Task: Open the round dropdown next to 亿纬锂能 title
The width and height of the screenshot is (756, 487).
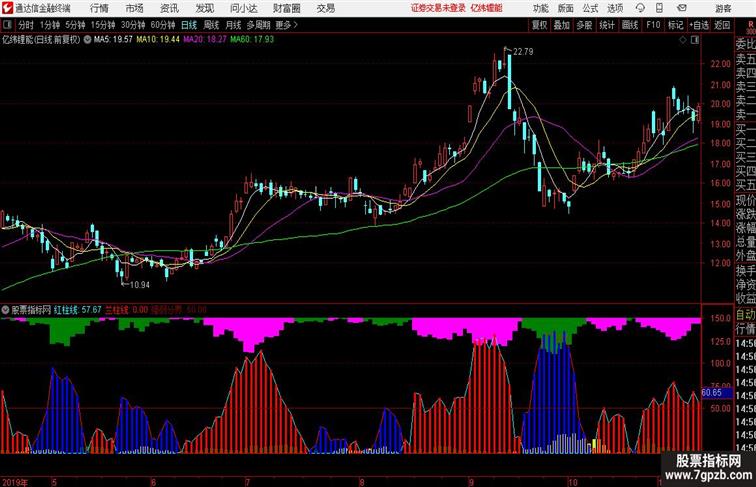Action: pyautogui.click(x=87, y=40)
